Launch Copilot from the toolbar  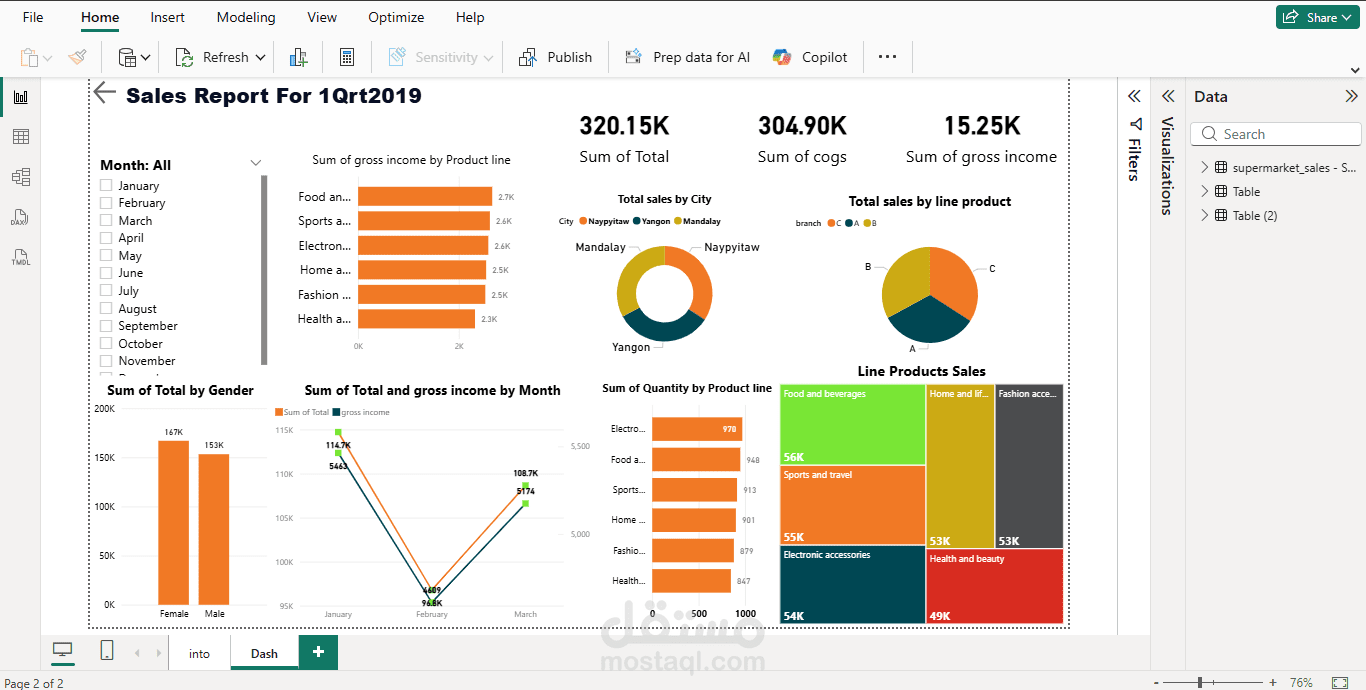[x=810, y=57]
